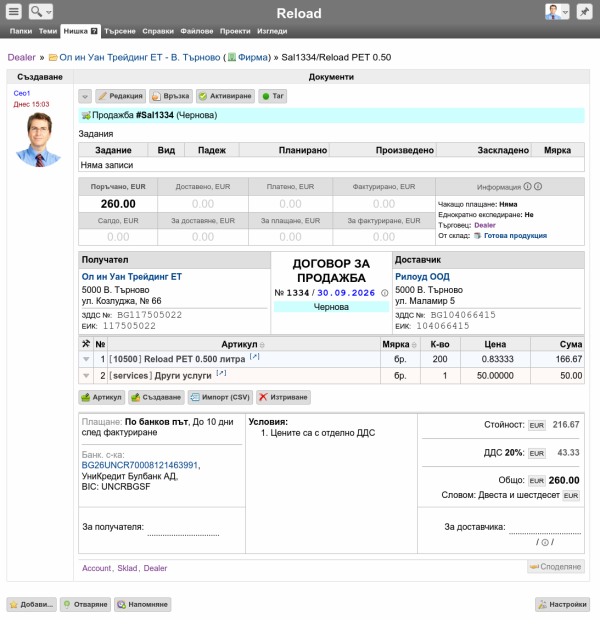Screen dimensions: 600x620
Task: Open the Справки tab
Action: pos(158,31)
